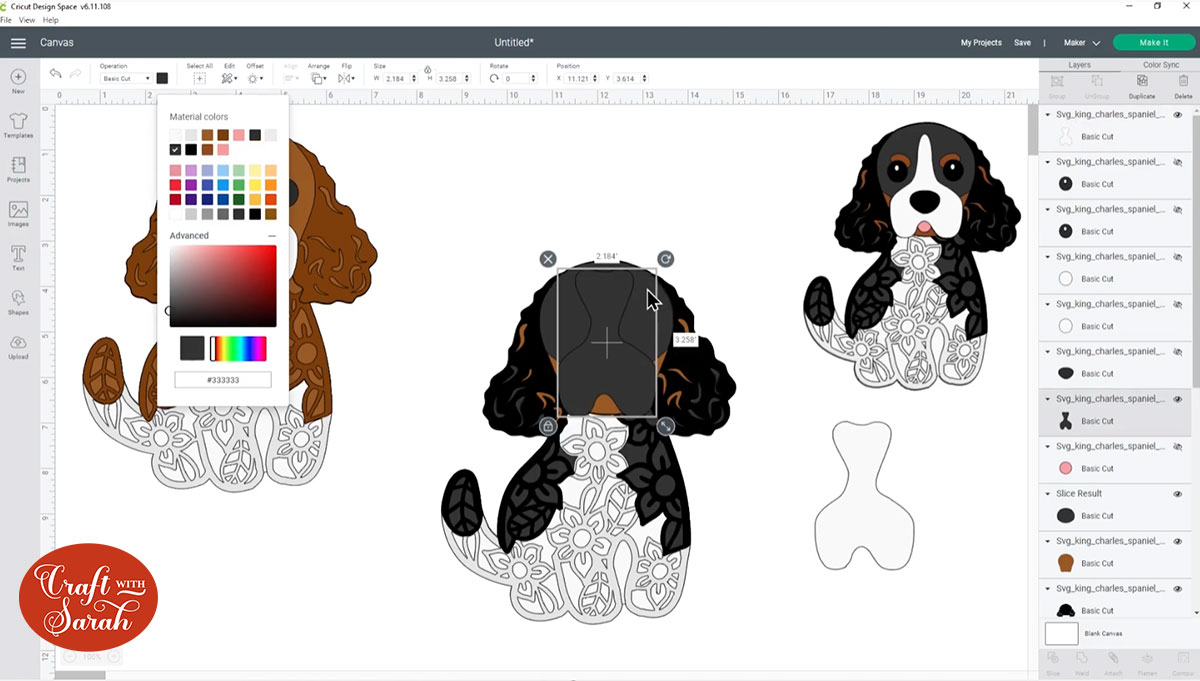Switch to the Color Sync tab
1200x681 pixels.
coord(1159,65)
